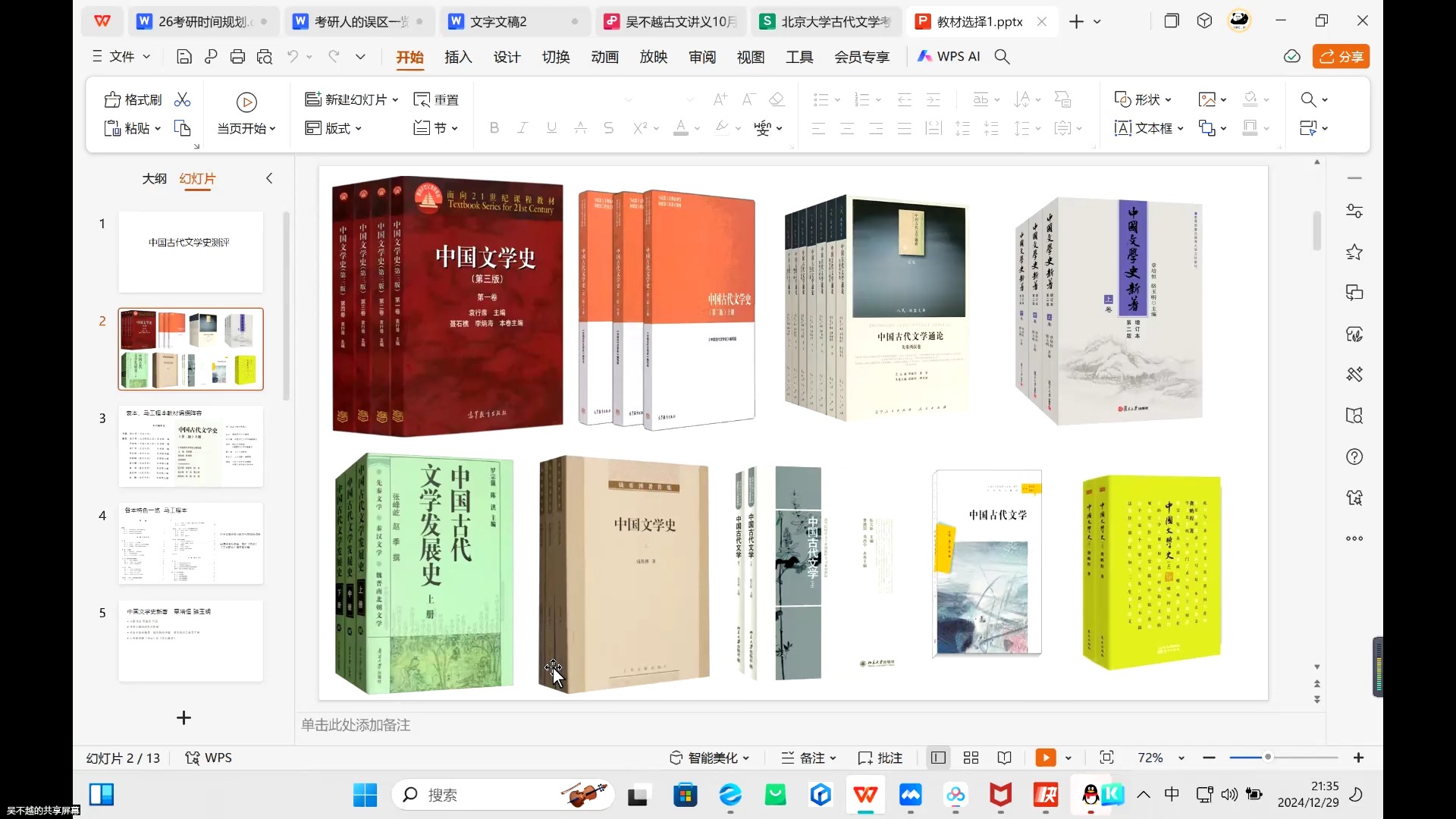The height and width of the screenshot is (819, 1456).
Task: Adjust the zoom slider handle
Action: [x=1267, y=758]
